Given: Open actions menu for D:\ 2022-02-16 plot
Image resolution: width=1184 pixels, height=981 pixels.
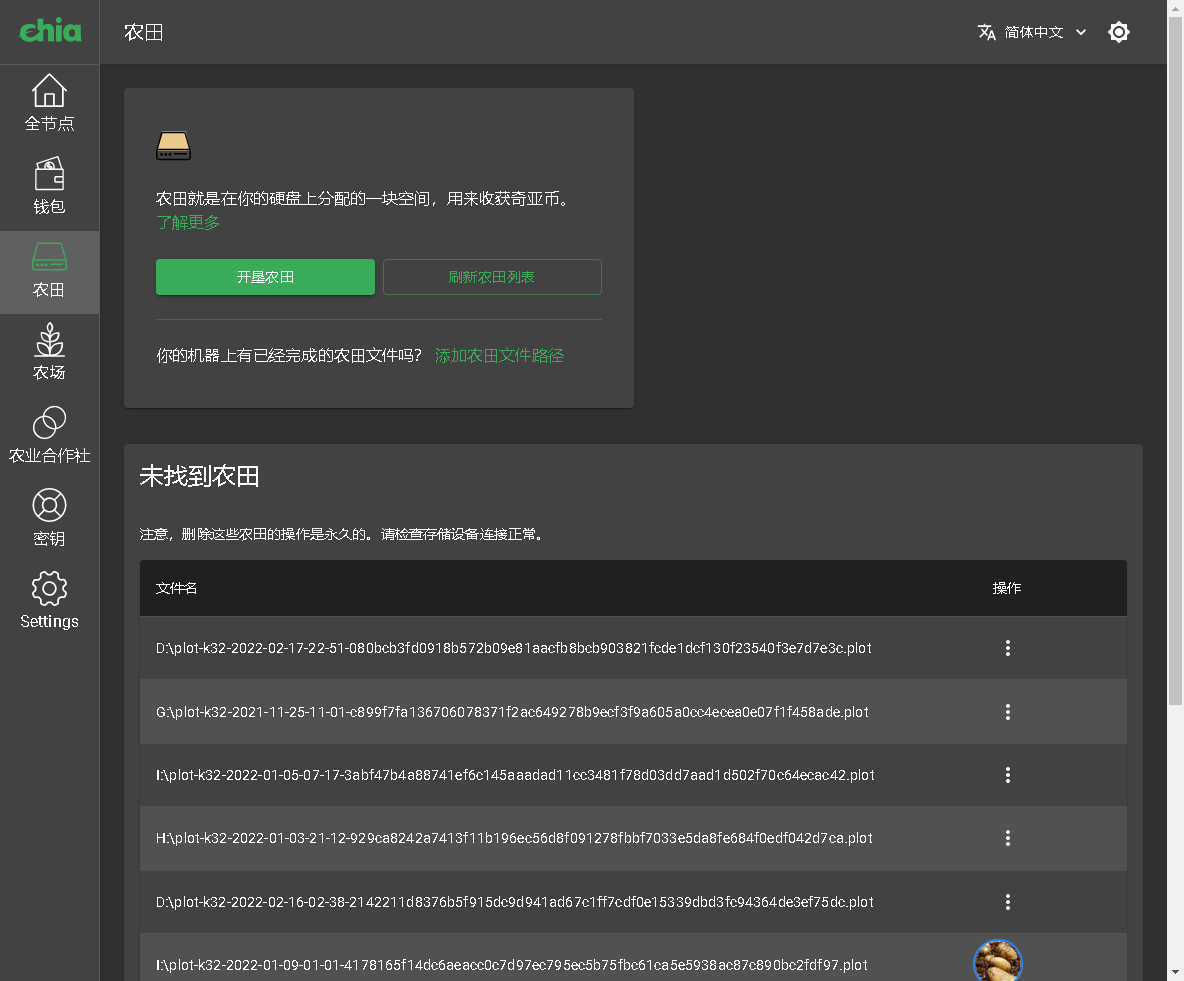Looking at the screenshot, I should (x=1007, y=902).
